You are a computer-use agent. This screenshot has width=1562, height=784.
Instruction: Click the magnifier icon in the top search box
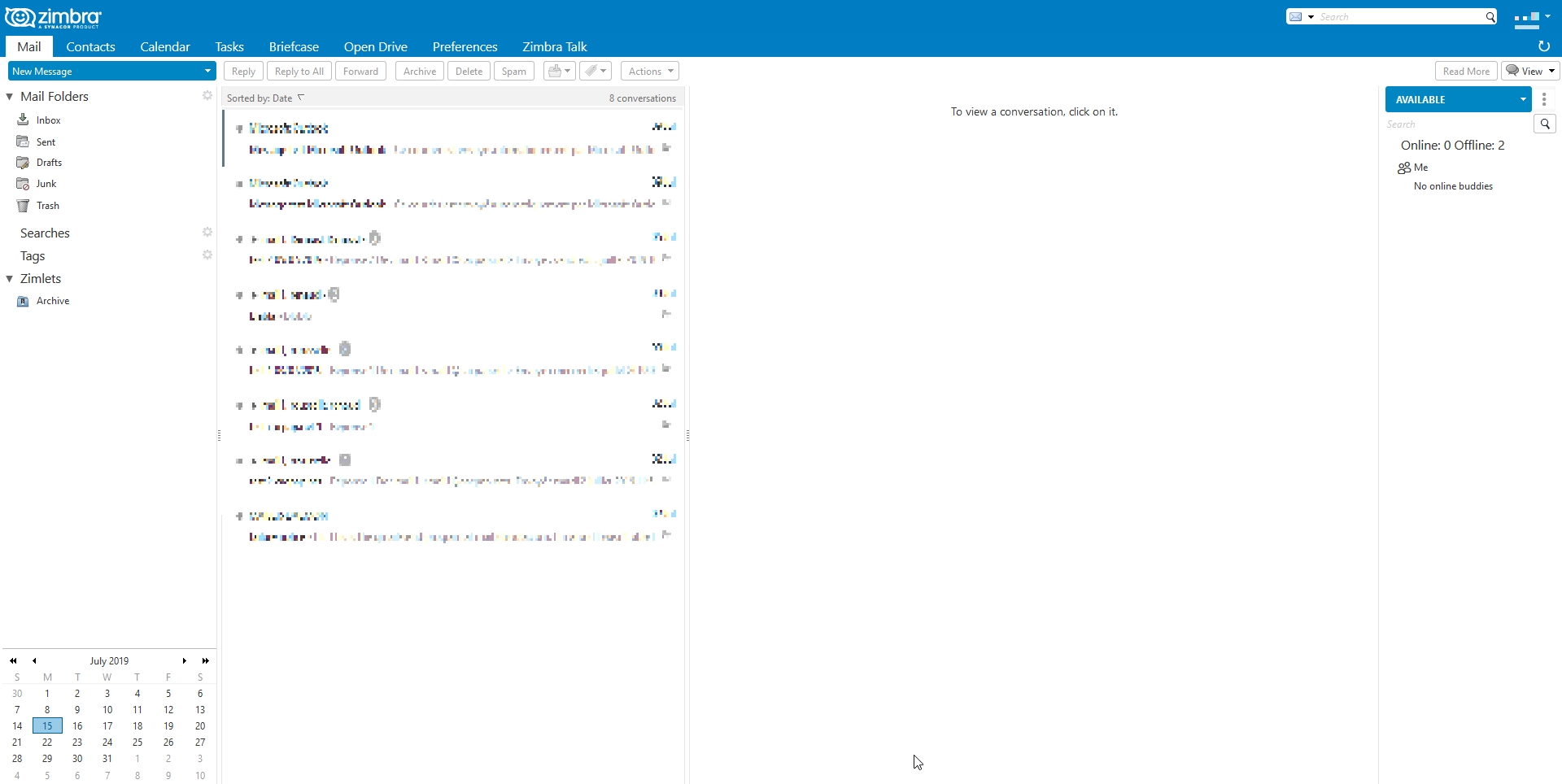click(1490, 17)
